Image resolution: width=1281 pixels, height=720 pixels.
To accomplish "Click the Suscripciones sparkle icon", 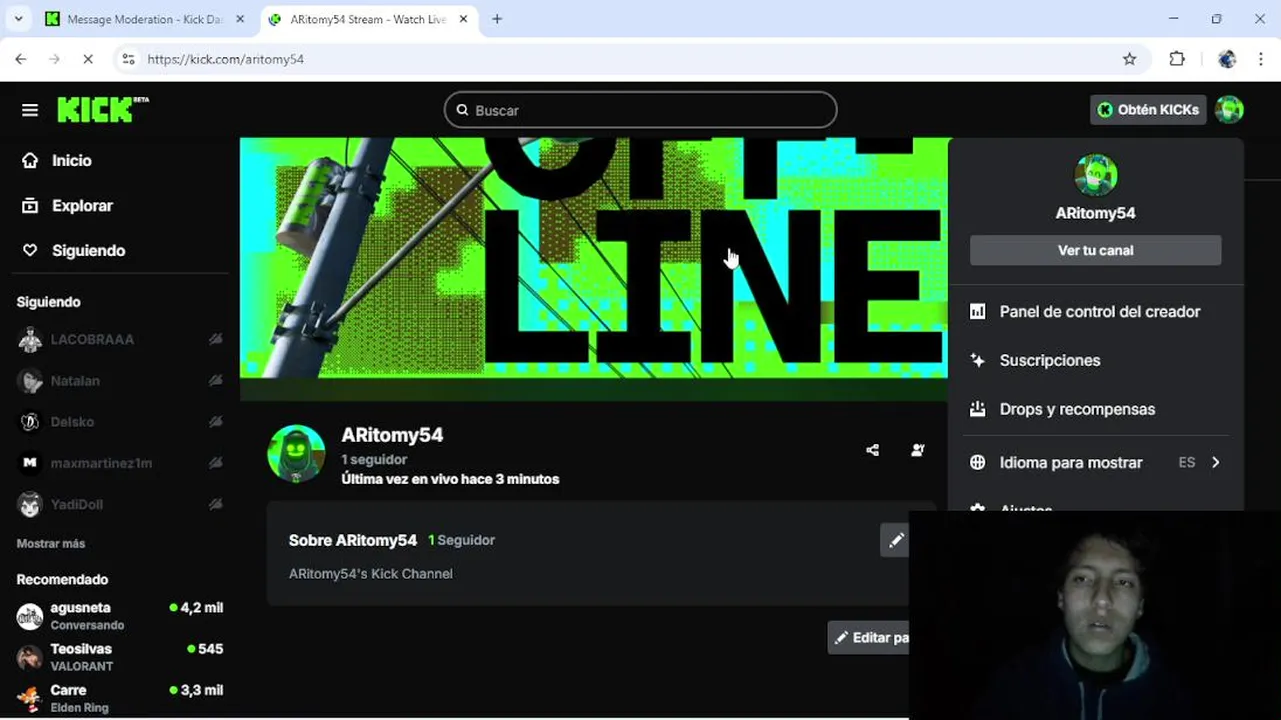I will point(978,360).
